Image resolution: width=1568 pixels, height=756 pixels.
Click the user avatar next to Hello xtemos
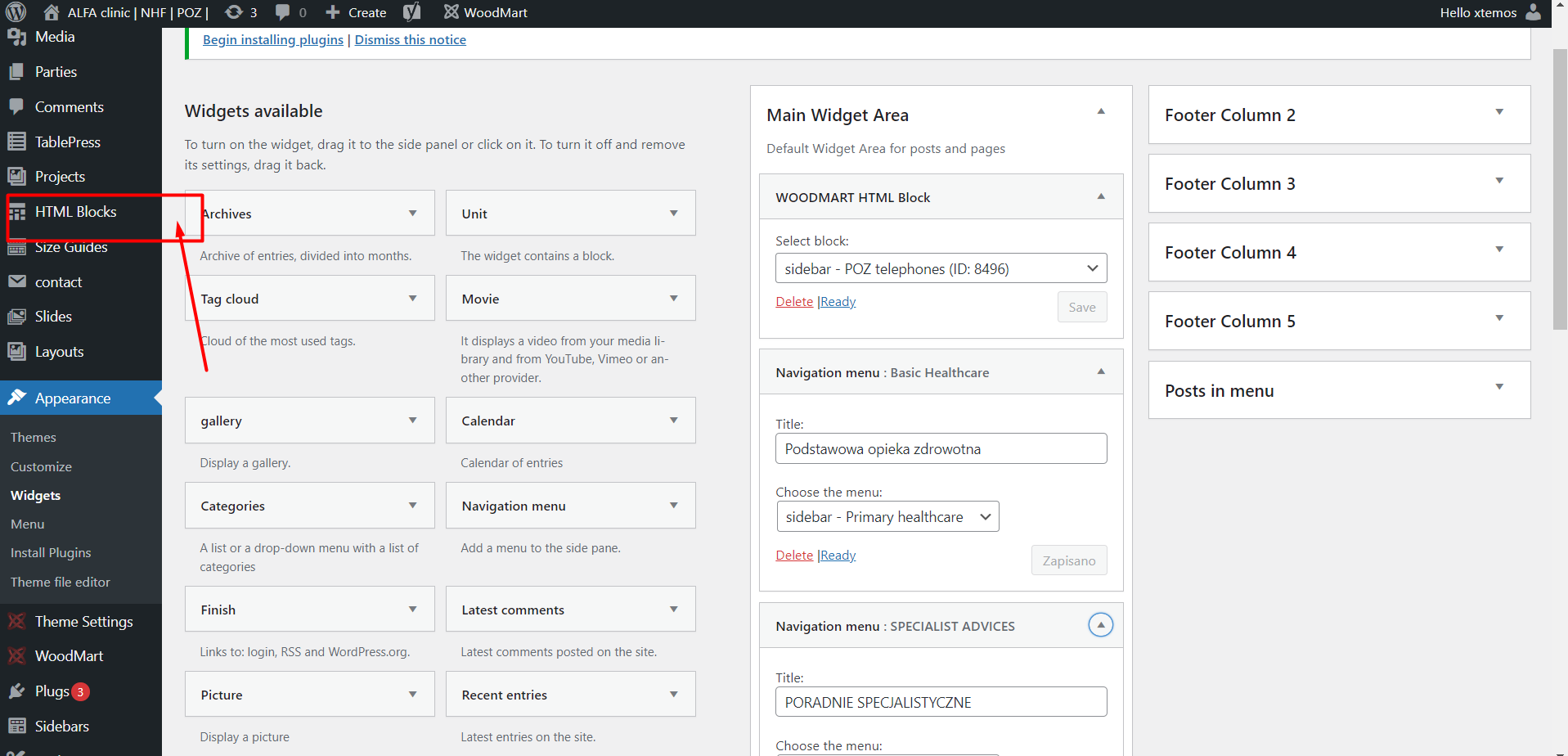[1533, 12]
